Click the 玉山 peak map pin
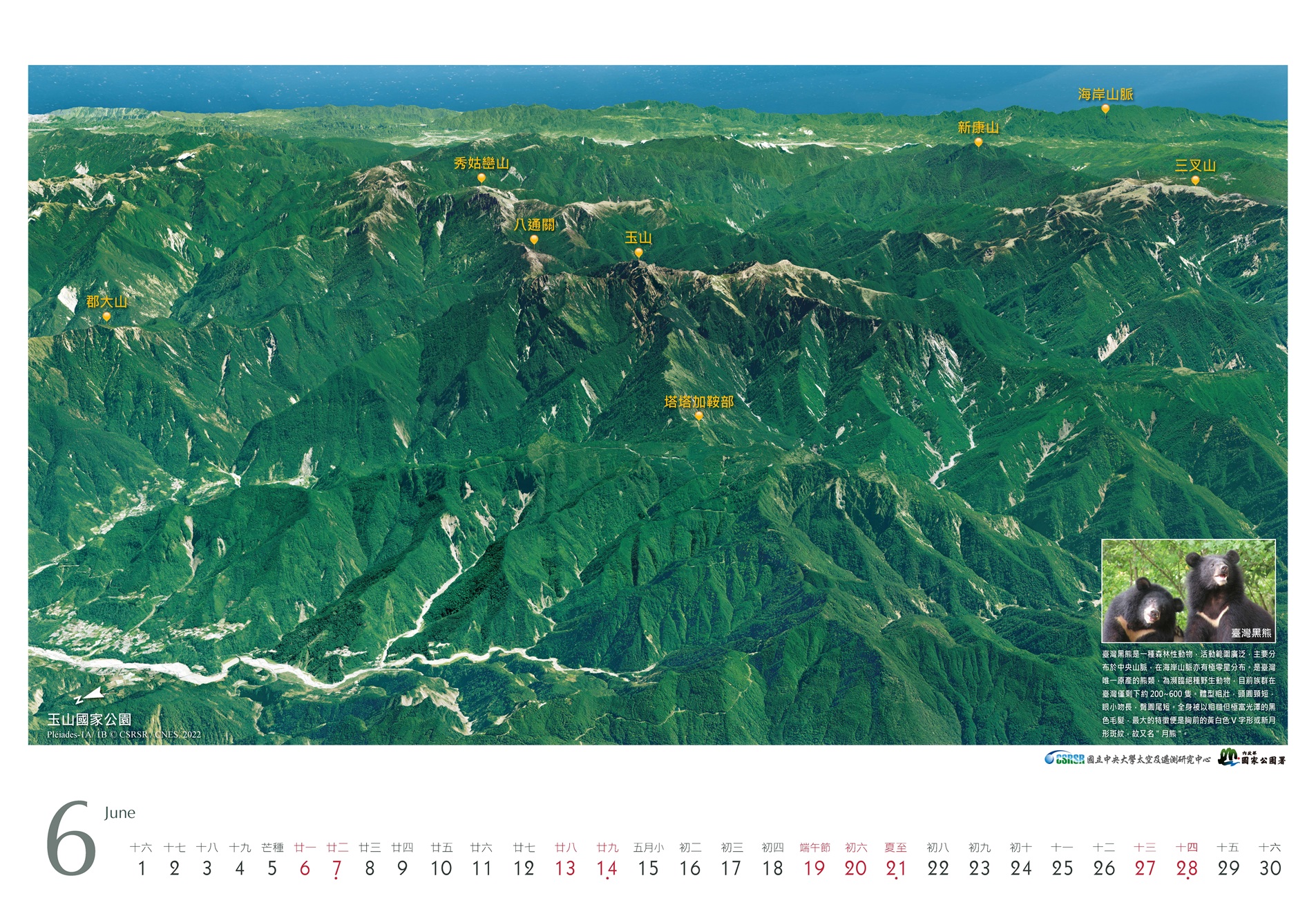1316x916 pixels. coord(638,253)
